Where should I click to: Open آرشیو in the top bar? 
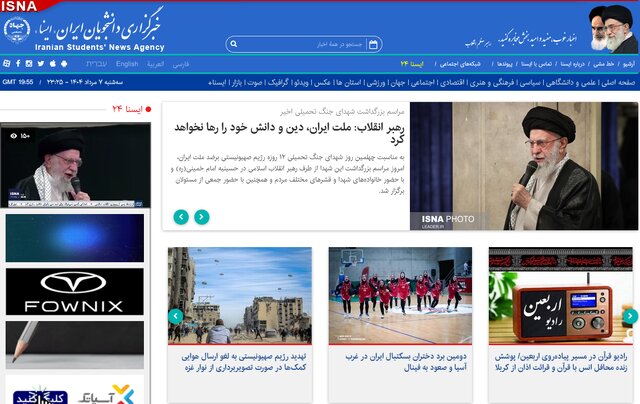point(629,64)
